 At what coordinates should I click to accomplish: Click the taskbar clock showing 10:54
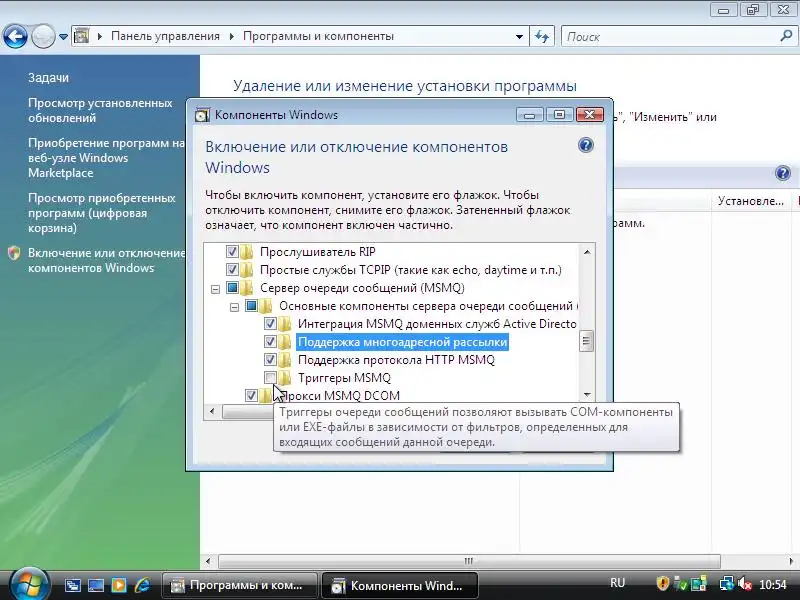pyautogui.click(x=773, y=584)
